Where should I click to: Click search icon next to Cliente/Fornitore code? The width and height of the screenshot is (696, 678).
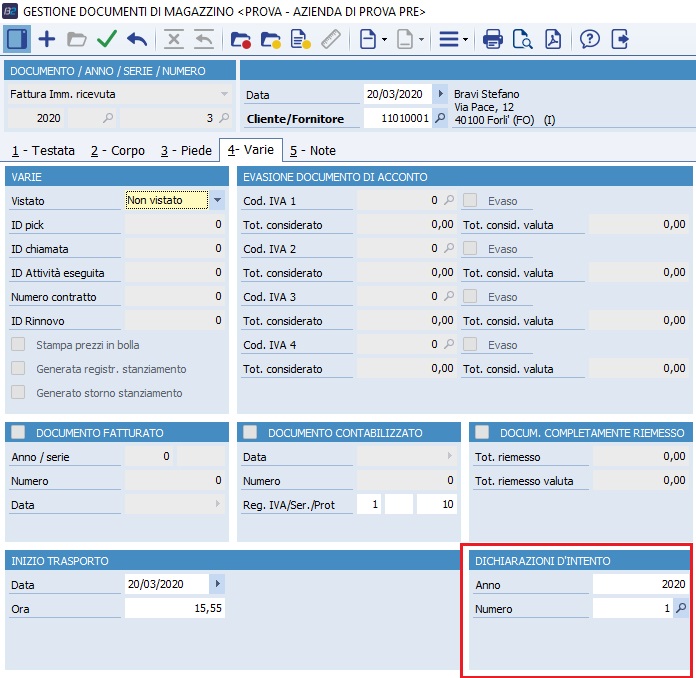click(440, 118)
